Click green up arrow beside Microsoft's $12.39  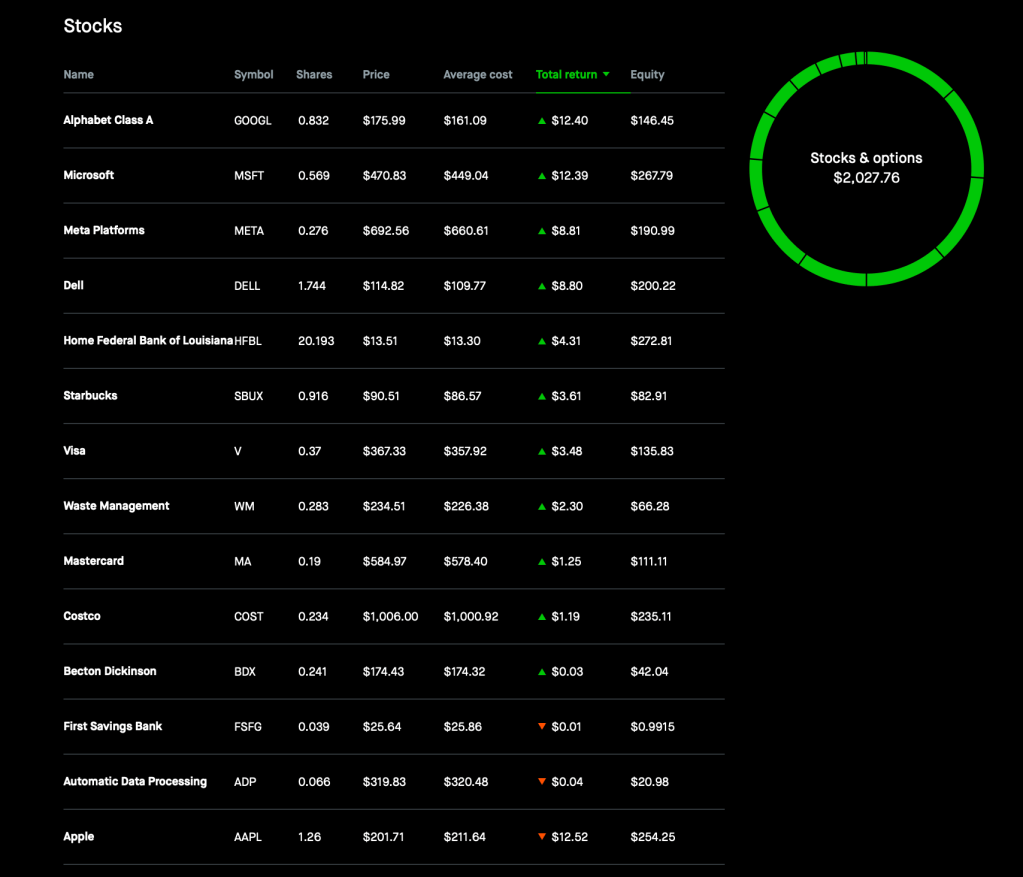tap(542, 176)
